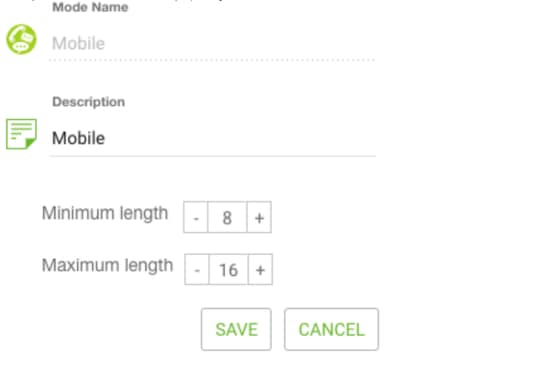
Task: Save the mode settings
Action: [236, 329]
